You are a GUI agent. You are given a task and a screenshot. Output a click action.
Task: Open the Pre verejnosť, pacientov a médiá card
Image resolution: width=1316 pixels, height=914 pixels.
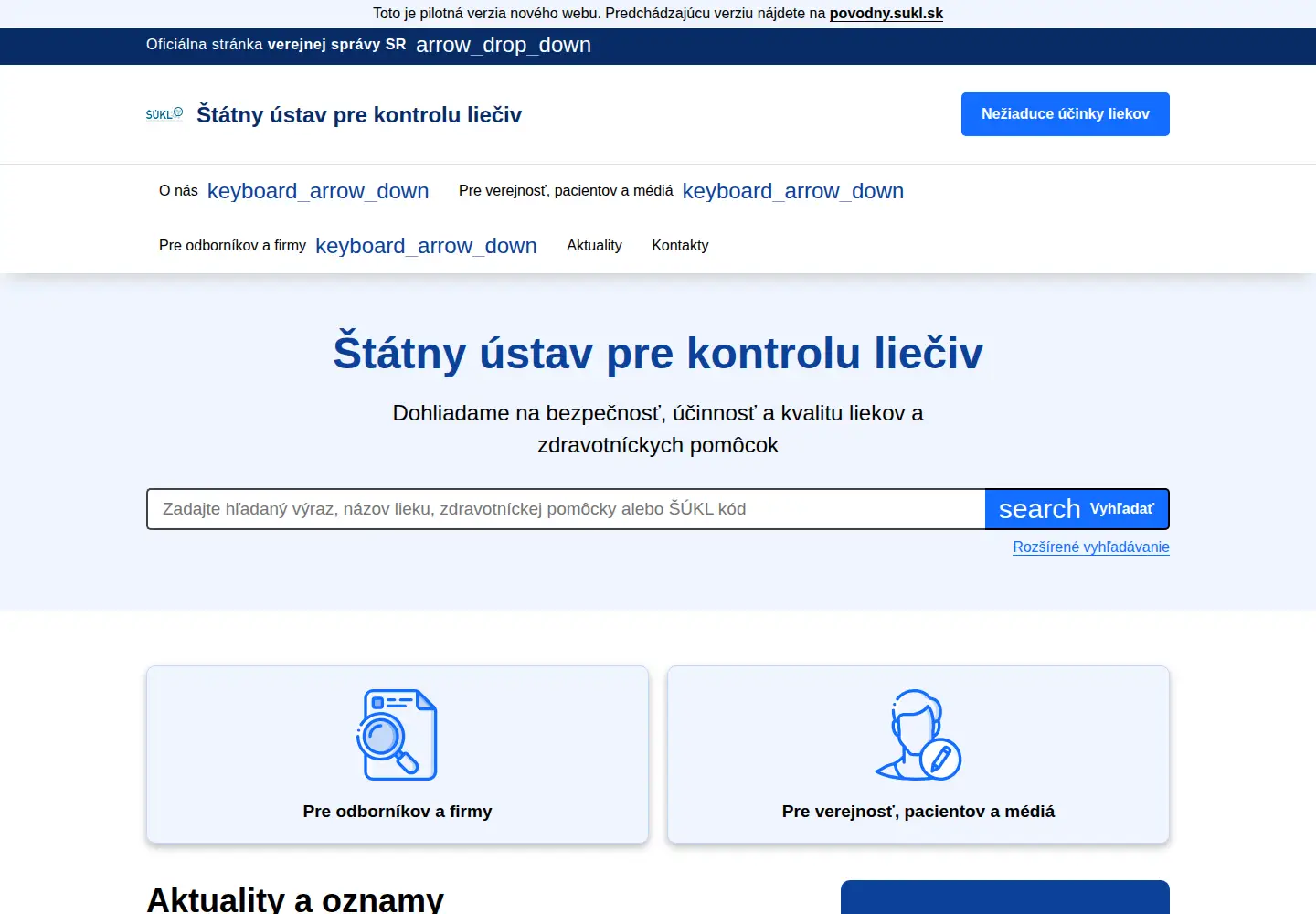(x=918, y=755)
